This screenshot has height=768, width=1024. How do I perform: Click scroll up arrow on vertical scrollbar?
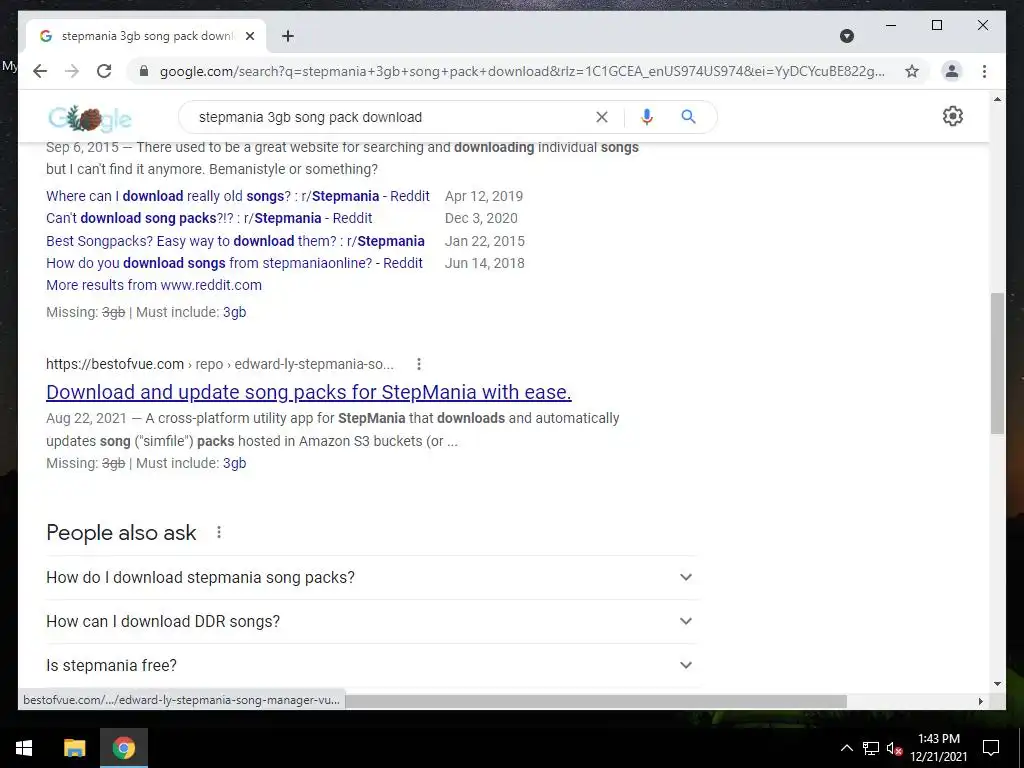[x=997, y=99]
